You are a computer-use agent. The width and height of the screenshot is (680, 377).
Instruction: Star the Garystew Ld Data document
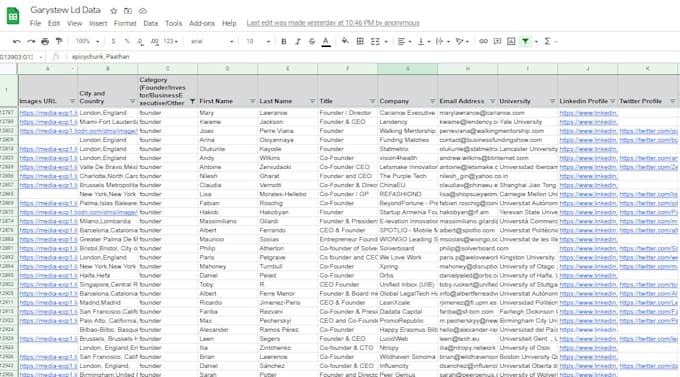pos(114,10)
